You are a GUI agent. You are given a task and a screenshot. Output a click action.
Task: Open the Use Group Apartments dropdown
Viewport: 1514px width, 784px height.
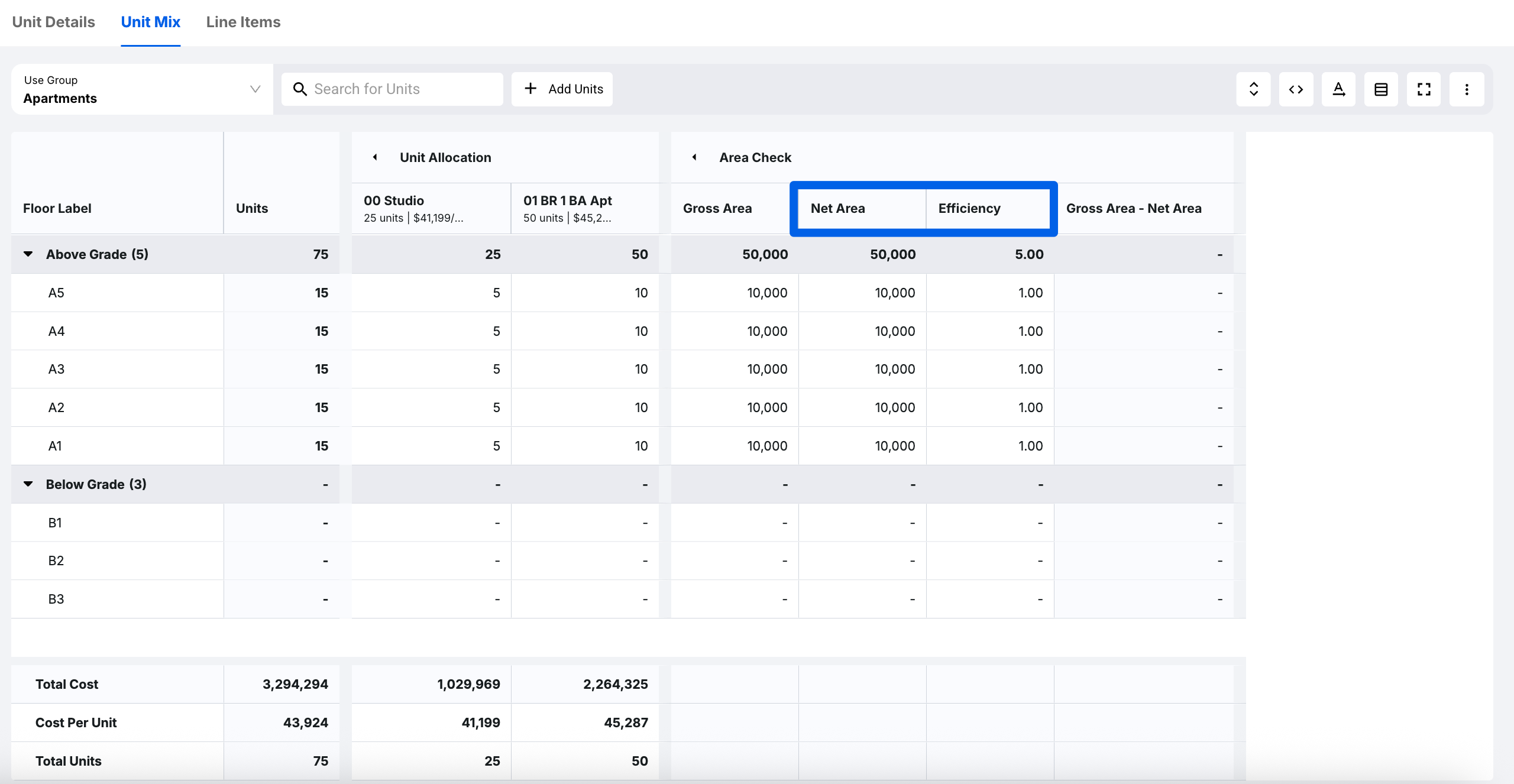142,89
